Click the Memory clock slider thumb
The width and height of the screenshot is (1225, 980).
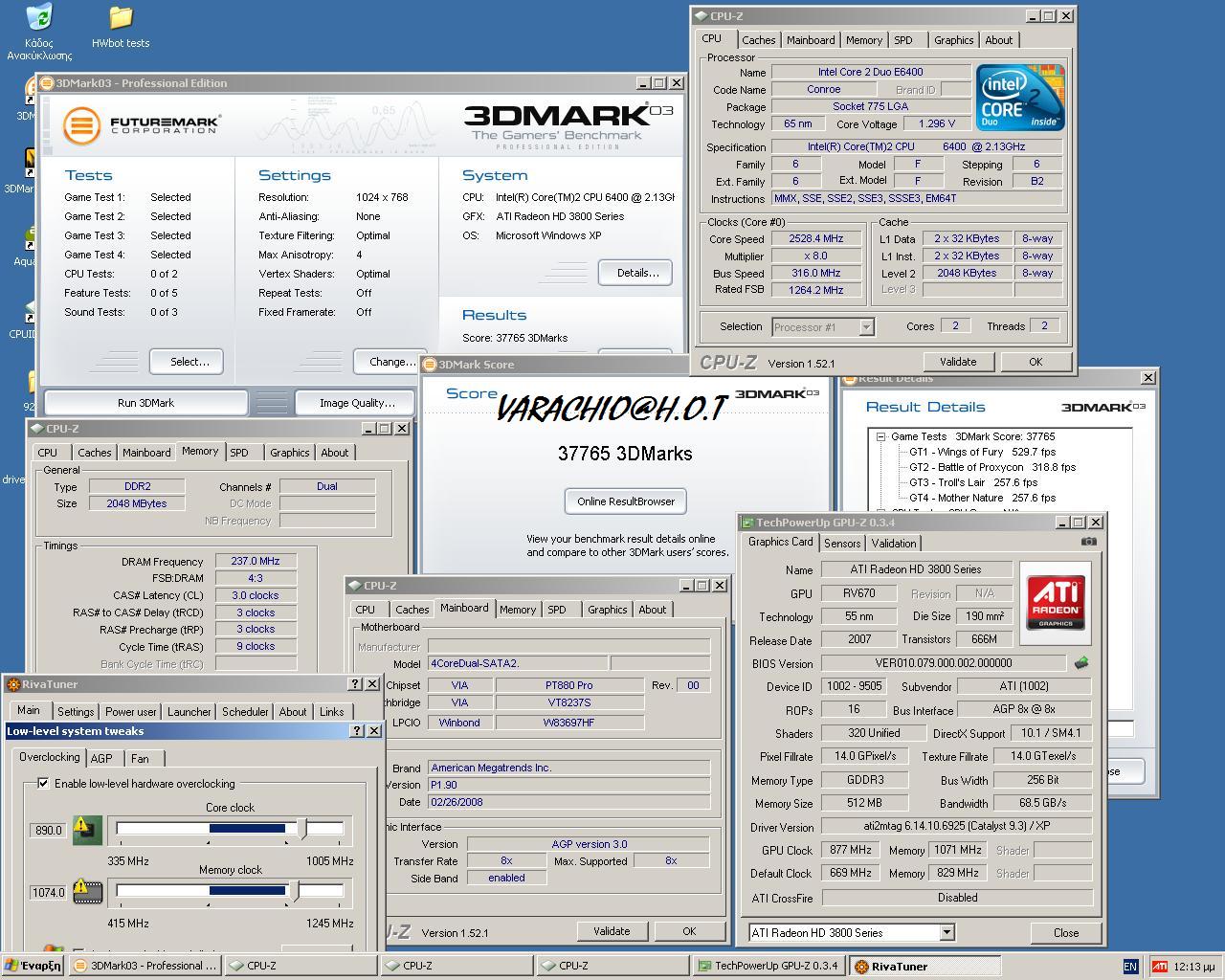pyautogui.click(x=295, y=891)
